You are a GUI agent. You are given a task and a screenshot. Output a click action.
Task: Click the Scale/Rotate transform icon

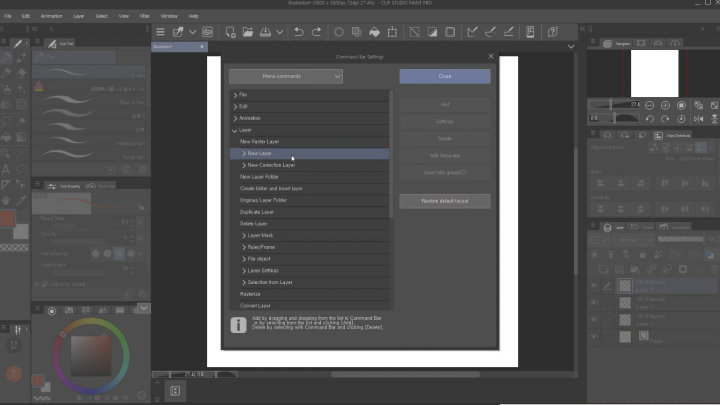(392, 32)
